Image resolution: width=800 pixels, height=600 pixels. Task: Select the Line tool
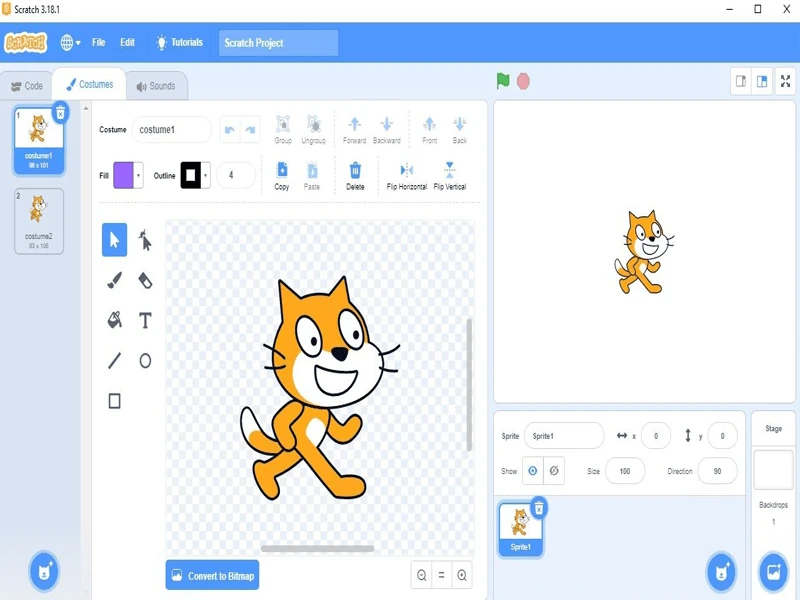click(114, 361)
